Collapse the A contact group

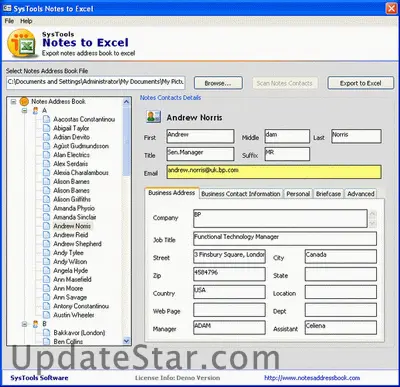(24, 110)
